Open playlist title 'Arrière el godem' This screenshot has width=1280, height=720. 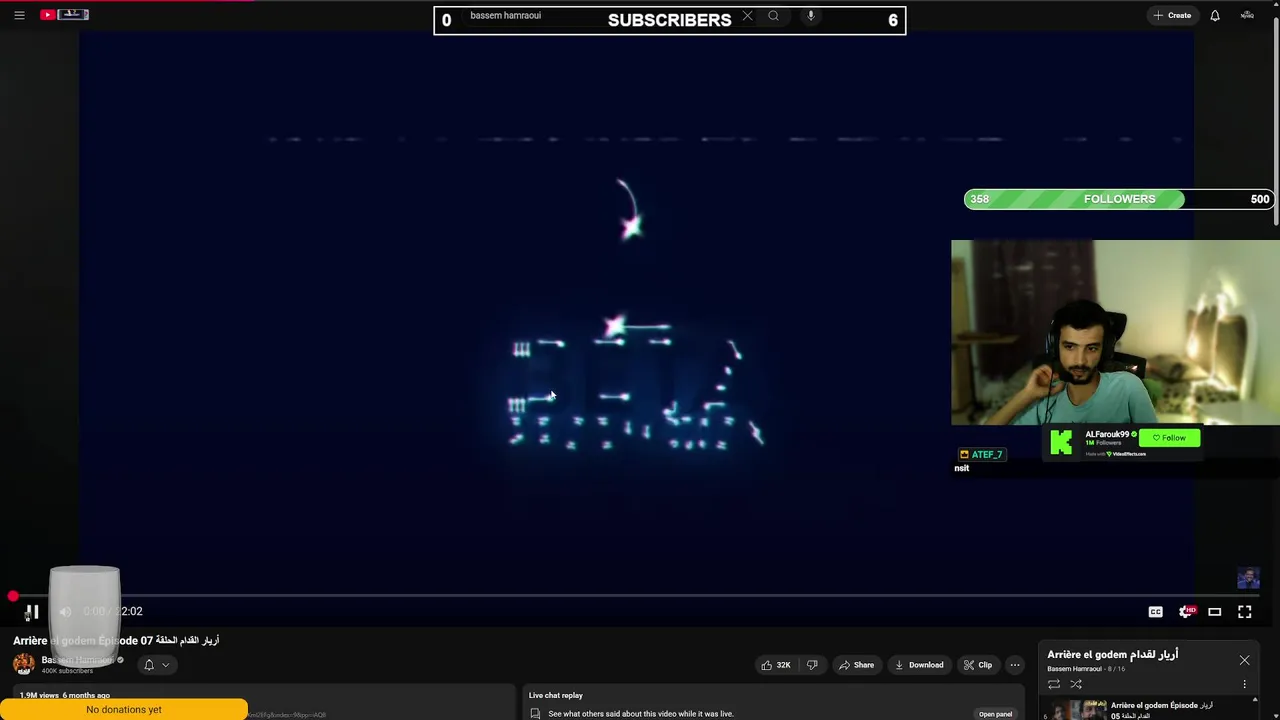[1113, 654]
